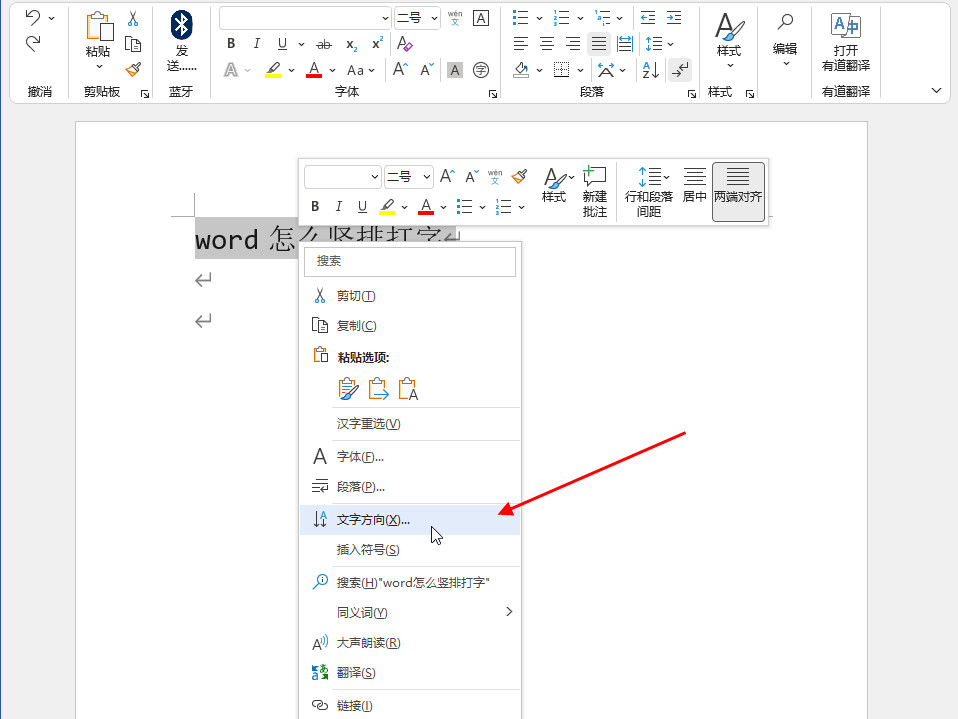Click 居中 in the mini toolbar
This screenshot has height=719, width=958.
point(694,185)
